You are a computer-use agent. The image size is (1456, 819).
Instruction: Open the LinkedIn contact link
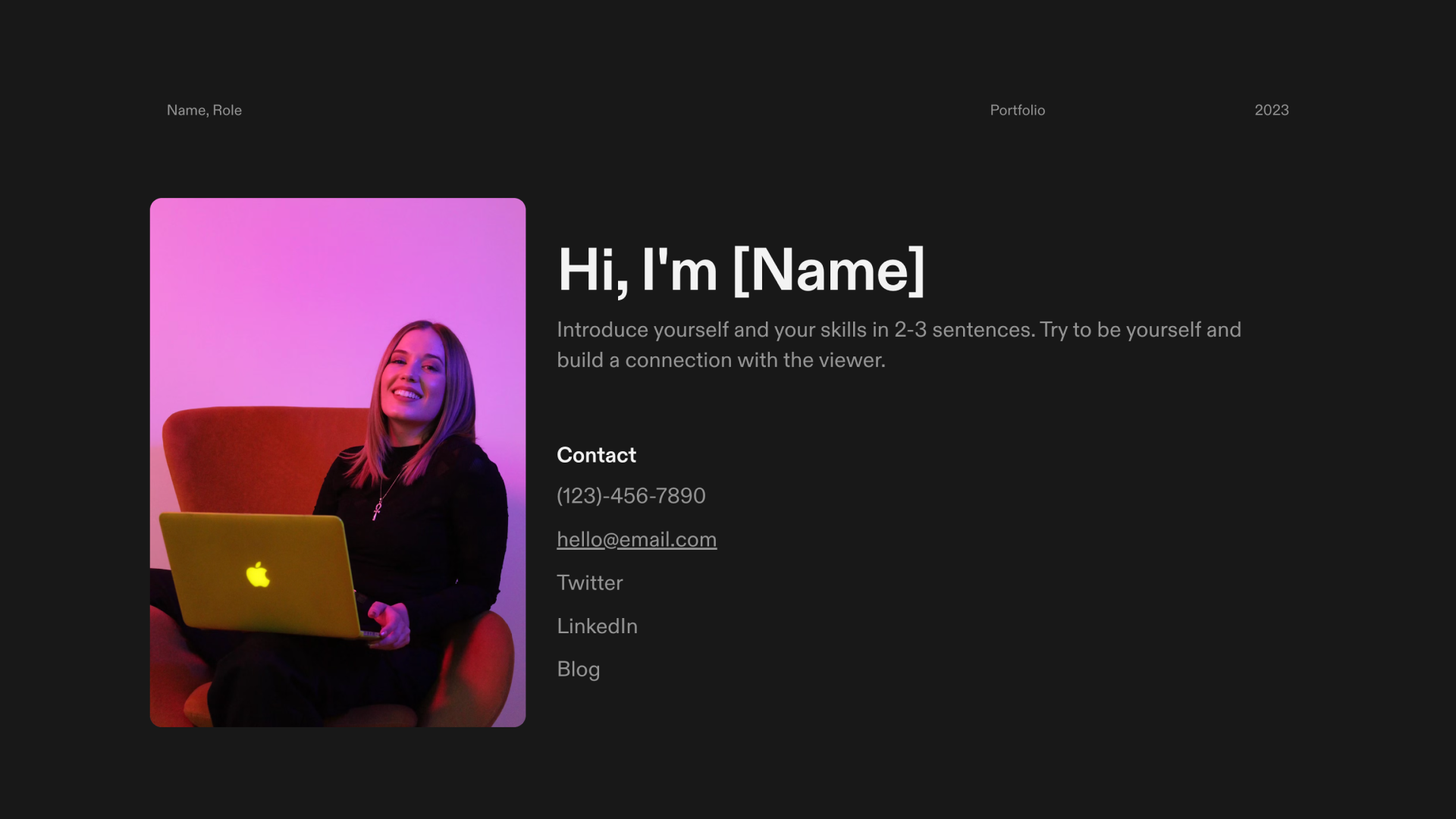pyautogui.click(x=597, y=626)
